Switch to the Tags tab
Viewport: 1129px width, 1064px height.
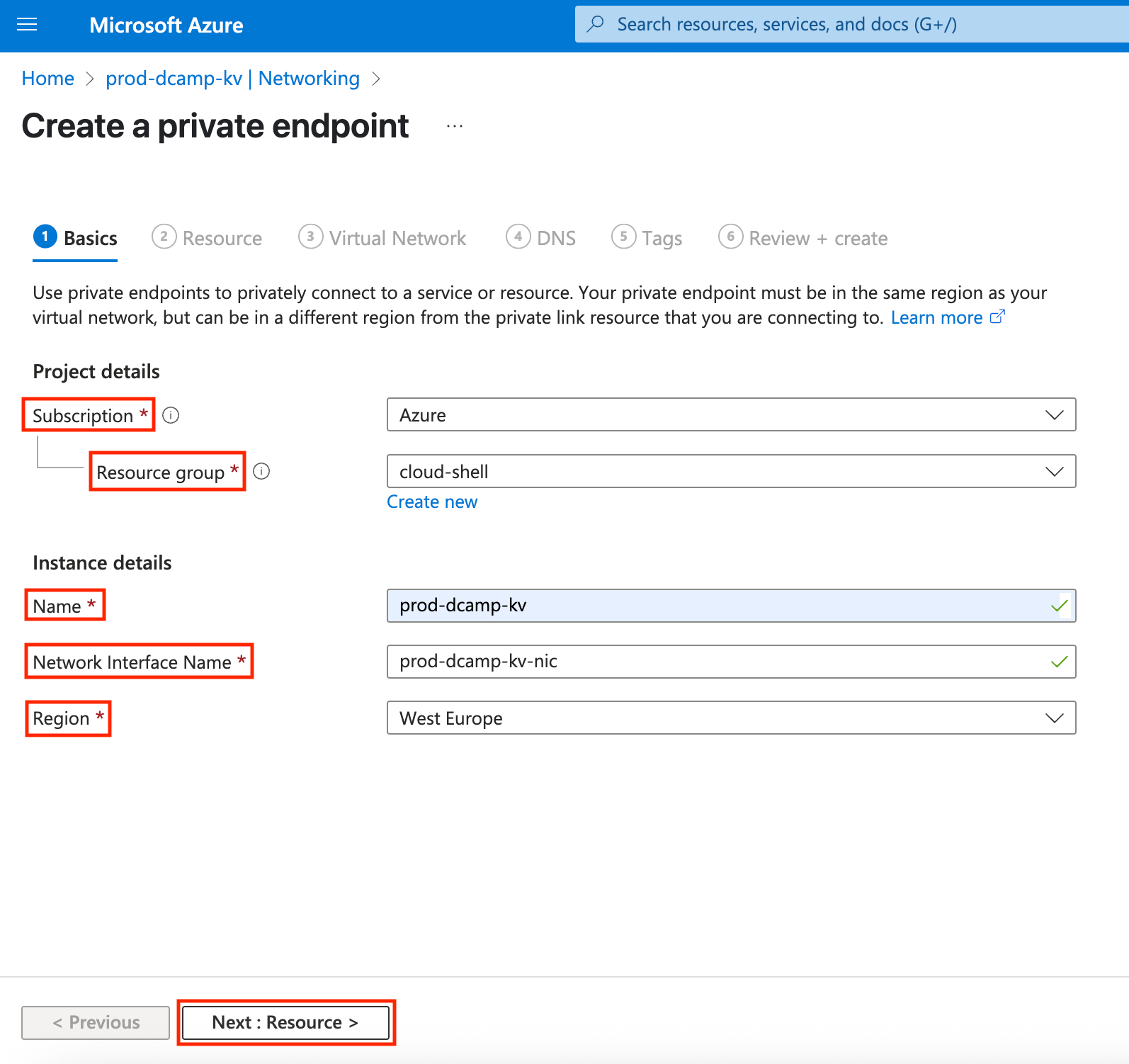[647, 238]
